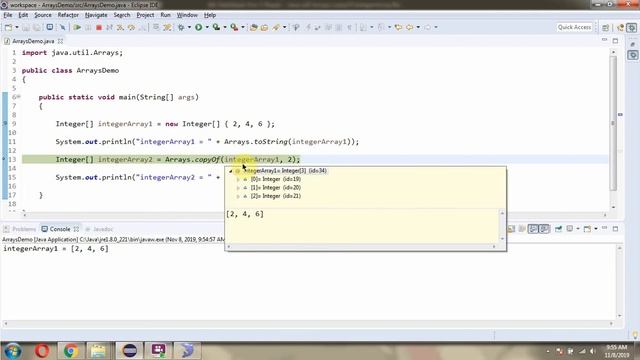Click the Debug bug icon in the toolbar
The image size is (640, 360).
pos(181,27)
